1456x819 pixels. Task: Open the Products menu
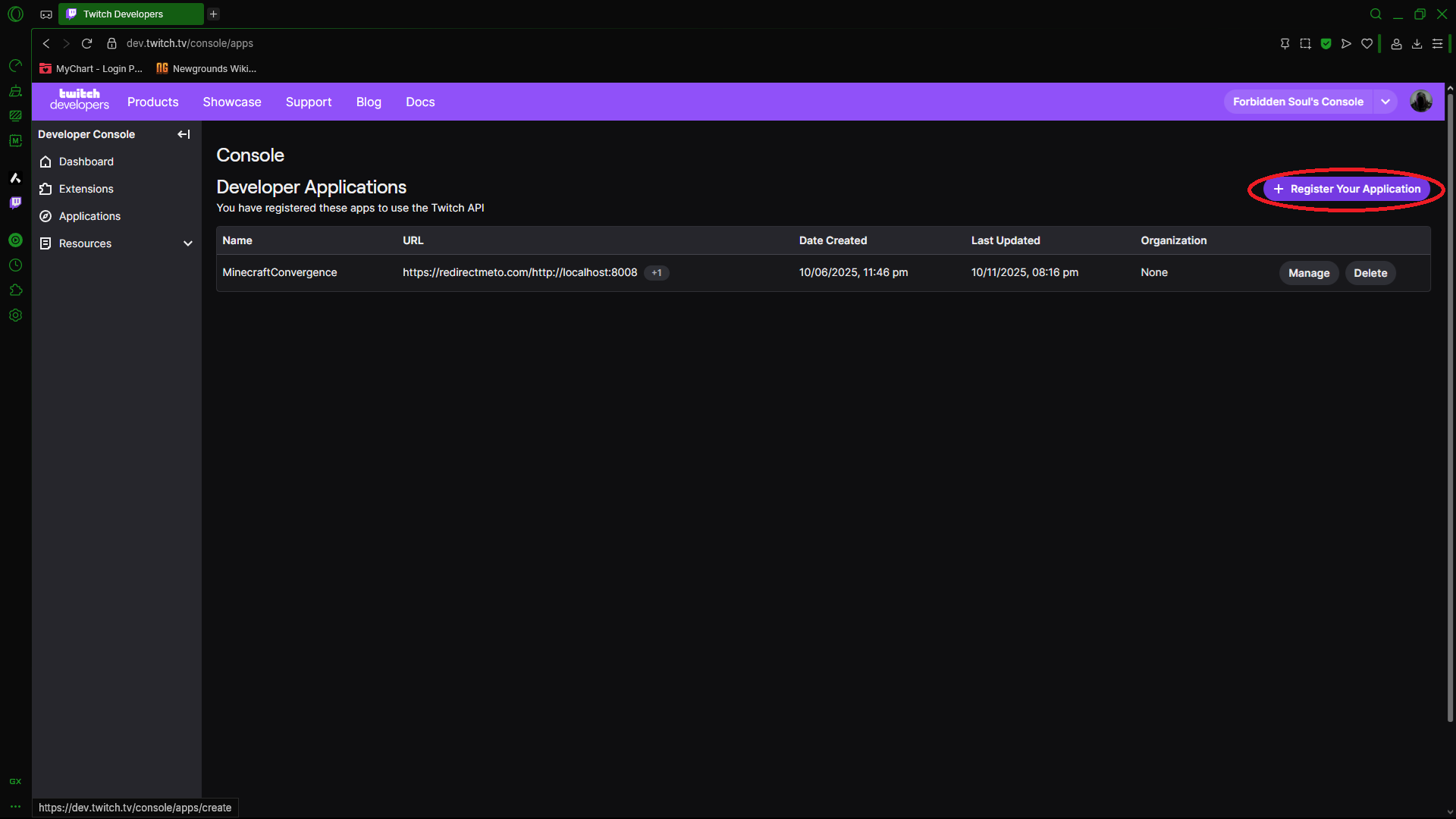pyautogui.click(x=152, y=102)
